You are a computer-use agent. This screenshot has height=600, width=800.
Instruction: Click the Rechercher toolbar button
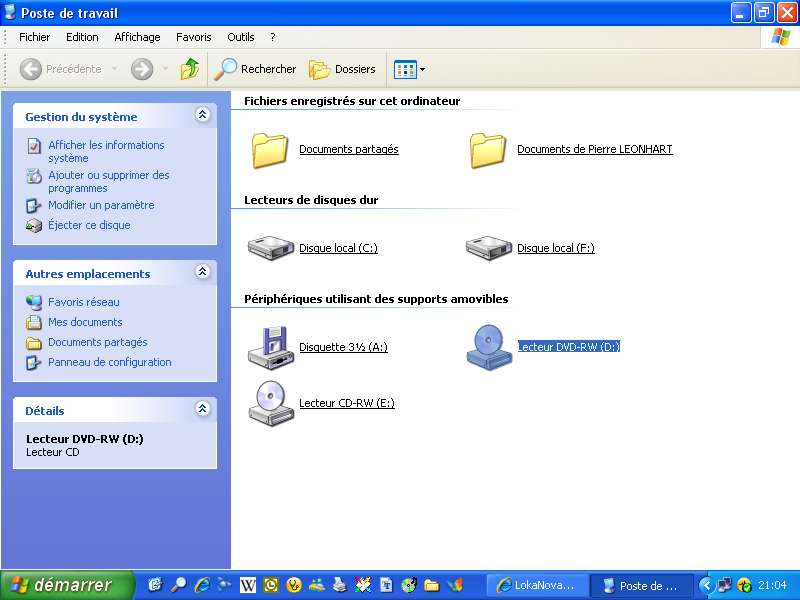(x=256, y=69)
